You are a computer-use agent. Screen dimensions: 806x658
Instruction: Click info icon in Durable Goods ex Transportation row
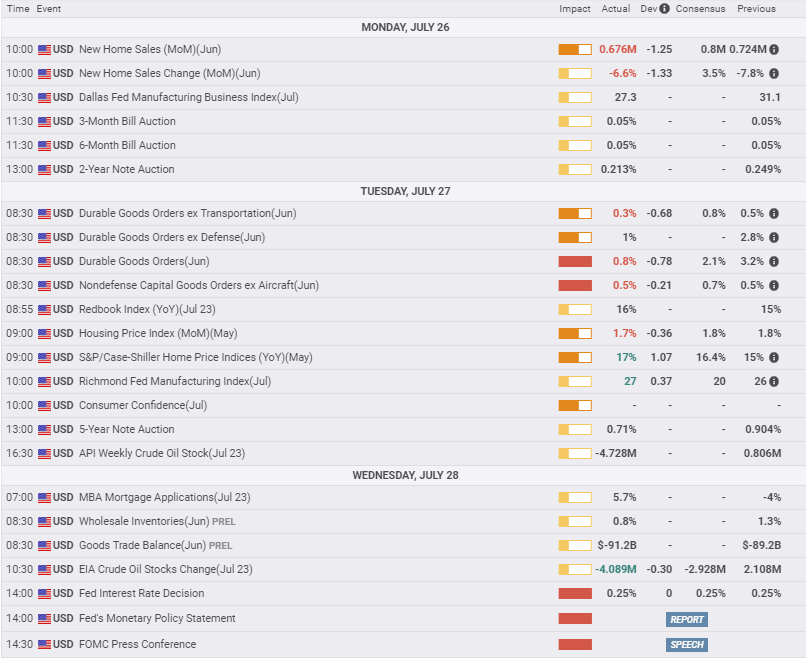774,213
